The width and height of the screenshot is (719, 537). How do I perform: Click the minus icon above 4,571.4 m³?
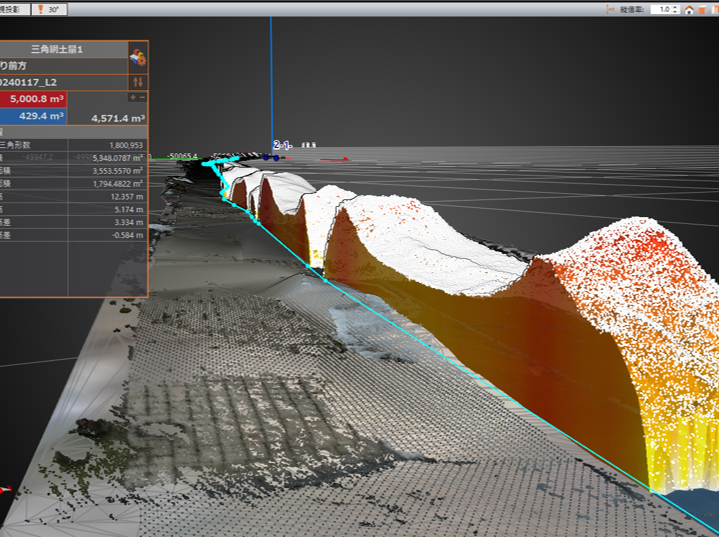point(142,97)
